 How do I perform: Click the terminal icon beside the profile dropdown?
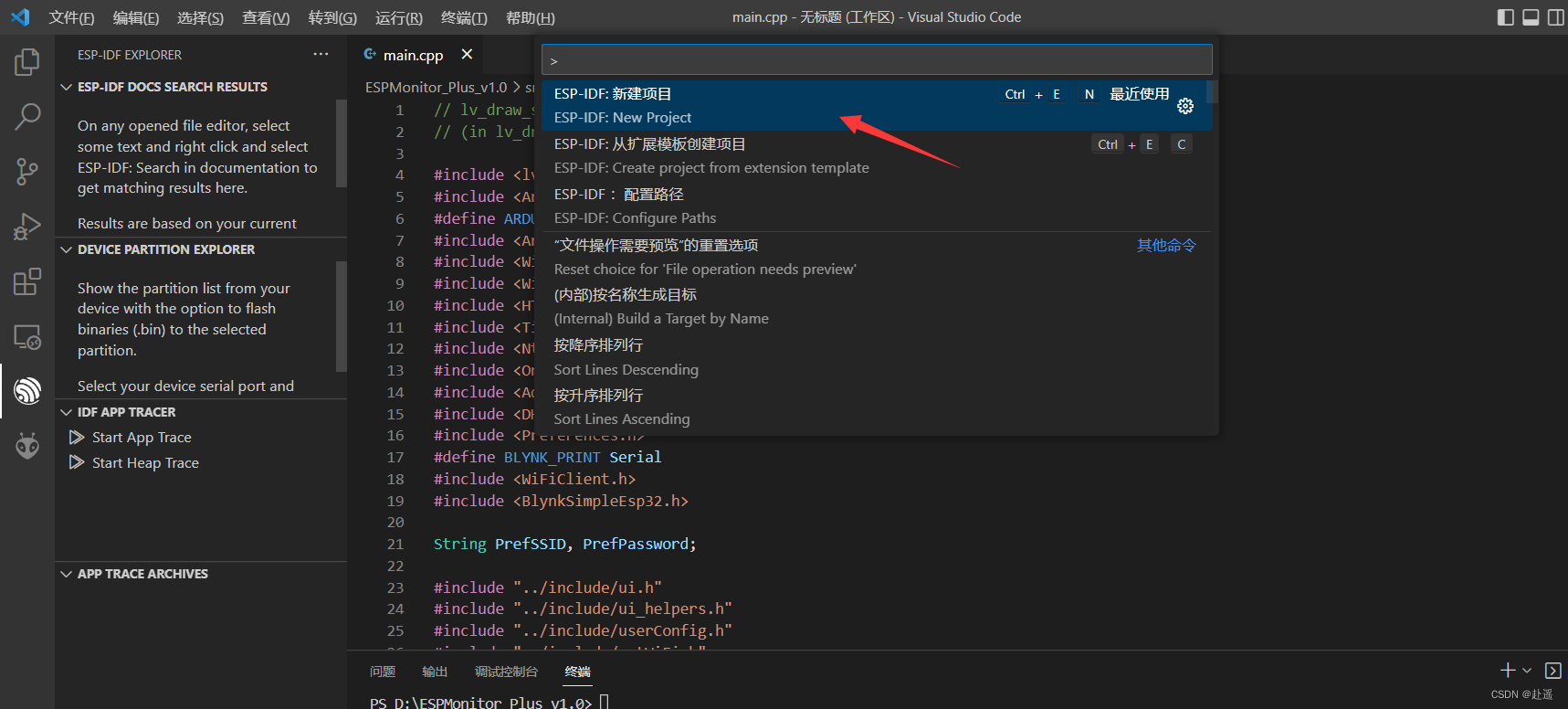pyautogui.click(x=1552, y=671)
